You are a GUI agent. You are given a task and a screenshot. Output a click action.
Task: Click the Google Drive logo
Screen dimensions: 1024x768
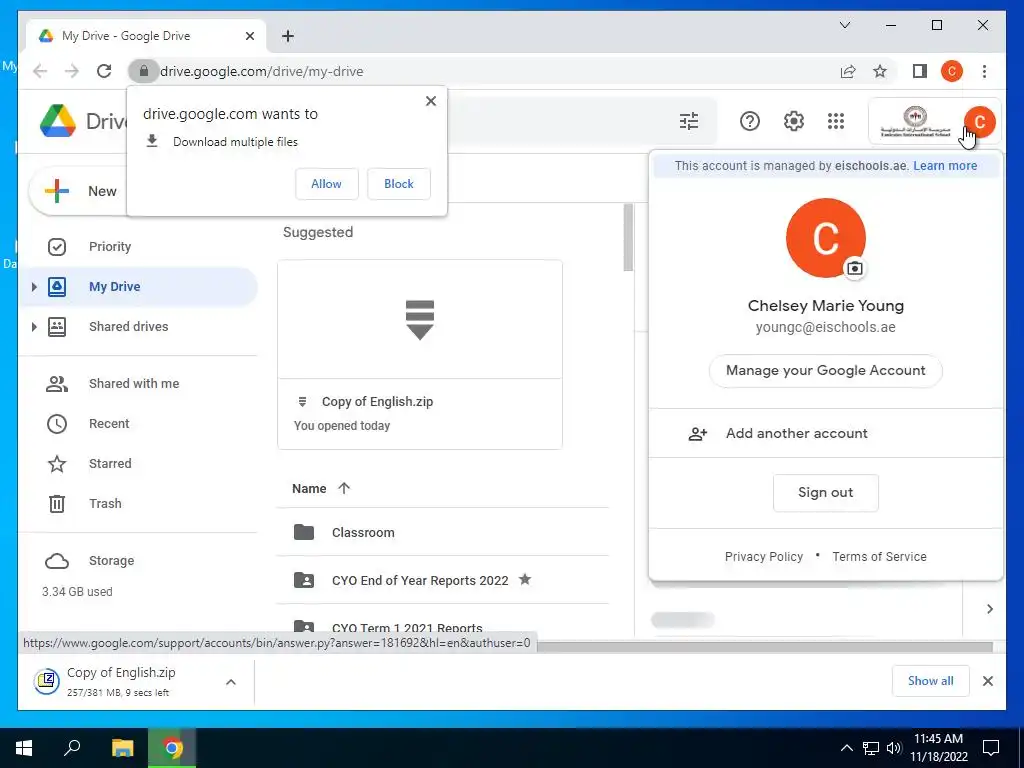pos(57,121)
